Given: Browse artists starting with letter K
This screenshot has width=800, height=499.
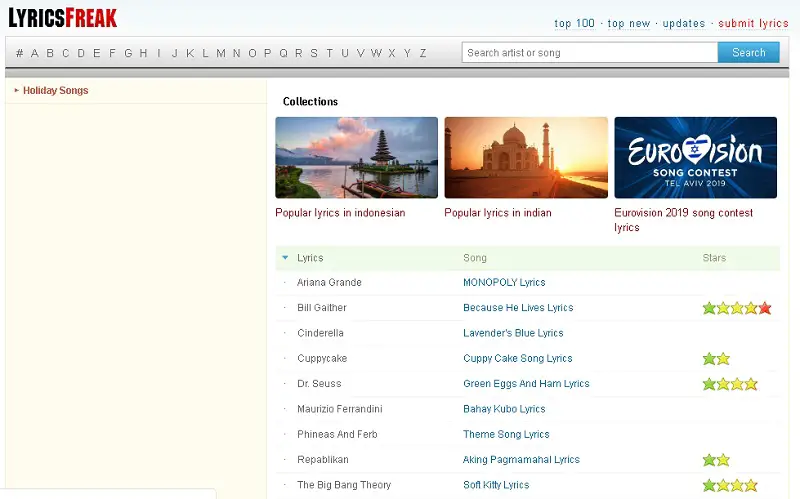Looking at the screenshot, I should point(190,53).
